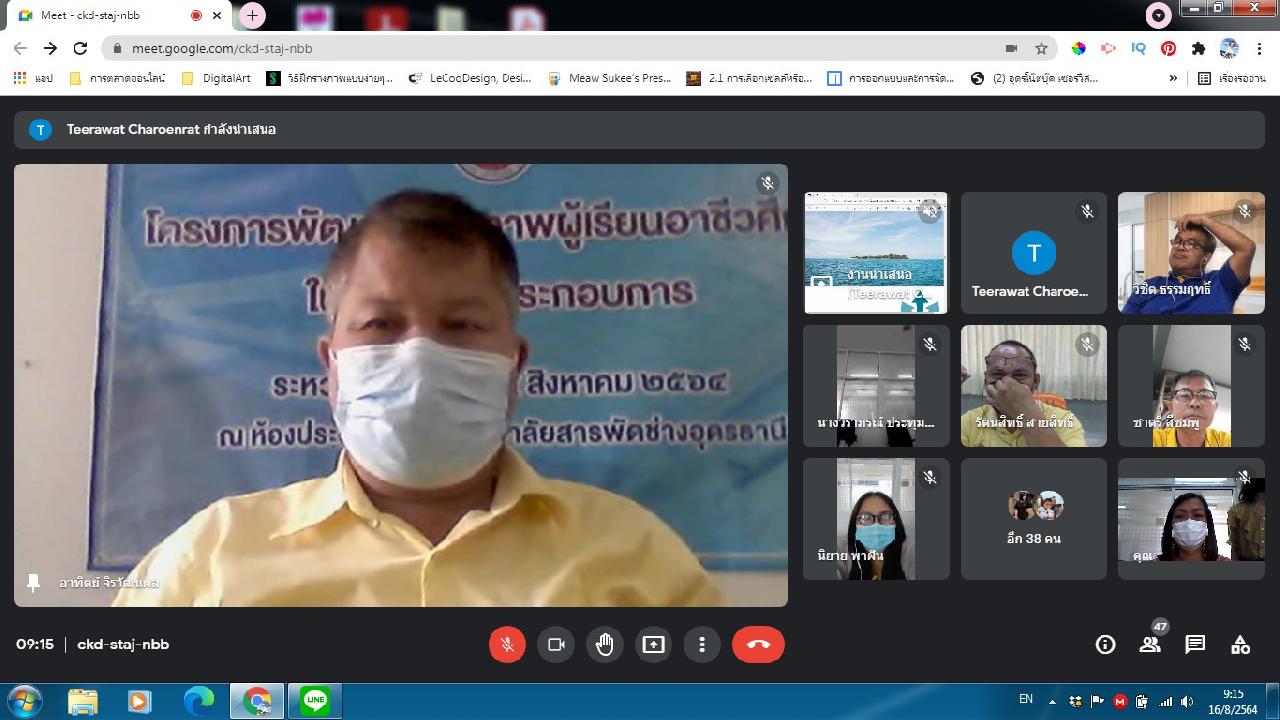Viewport: 1280px width, 720px height.
Task: Open the Chrome profile avatar
Action: pos(1228,48)
